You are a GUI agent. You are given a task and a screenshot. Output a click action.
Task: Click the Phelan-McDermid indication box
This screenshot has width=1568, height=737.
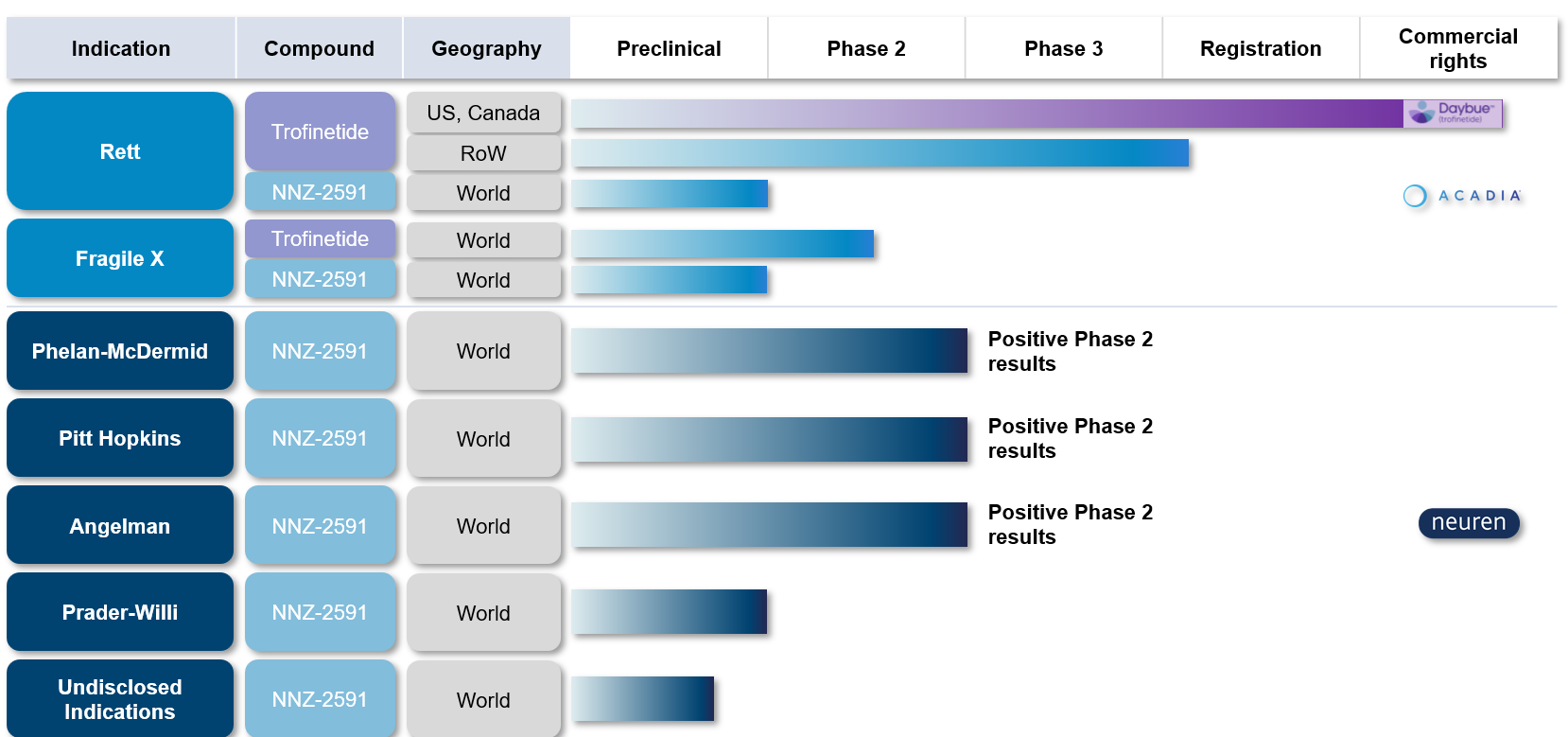[x=120, y=351]
